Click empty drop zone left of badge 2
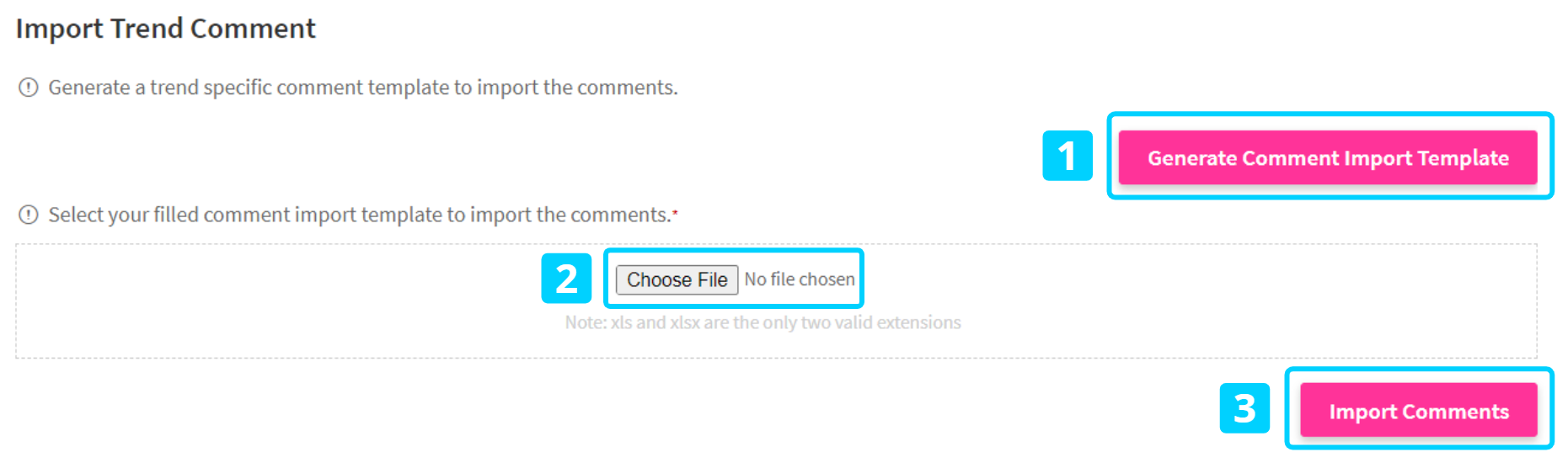This screenshot has width=1568, height=468. point(278,300)
